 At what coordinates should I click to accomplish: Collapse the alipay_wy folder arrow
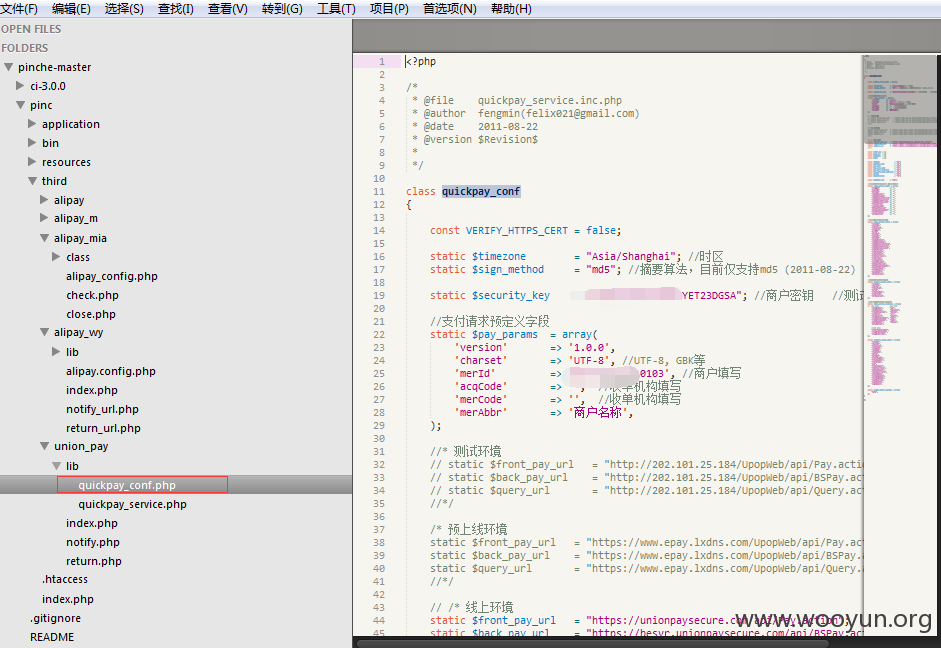click(44, 332)
